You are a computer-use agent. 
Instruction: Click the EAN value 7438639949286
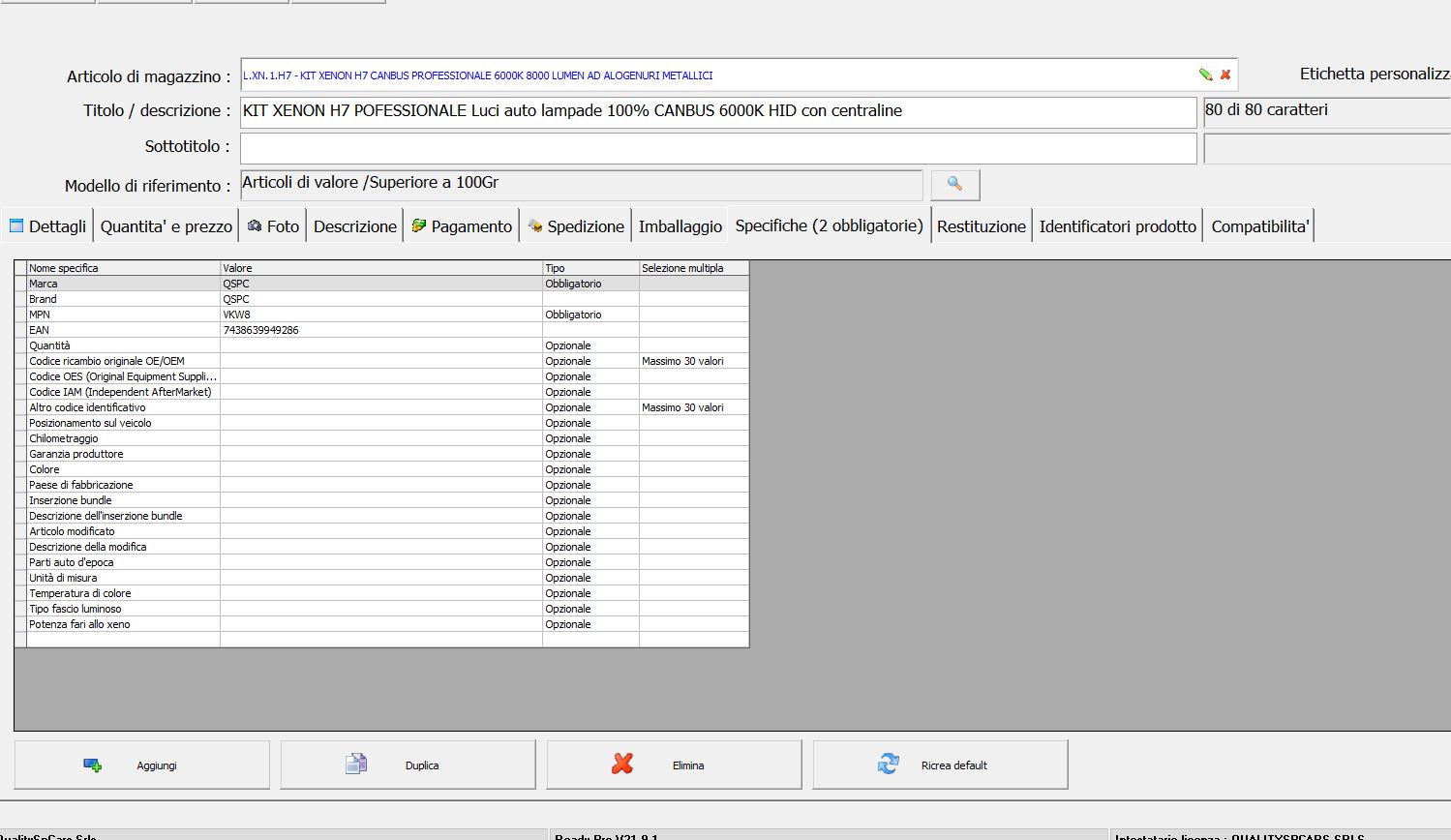click(381, 330)
